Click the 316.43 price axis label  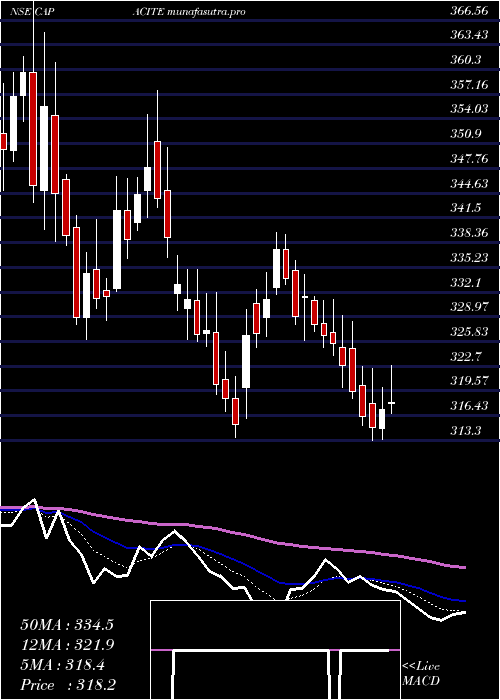point(469,406)
